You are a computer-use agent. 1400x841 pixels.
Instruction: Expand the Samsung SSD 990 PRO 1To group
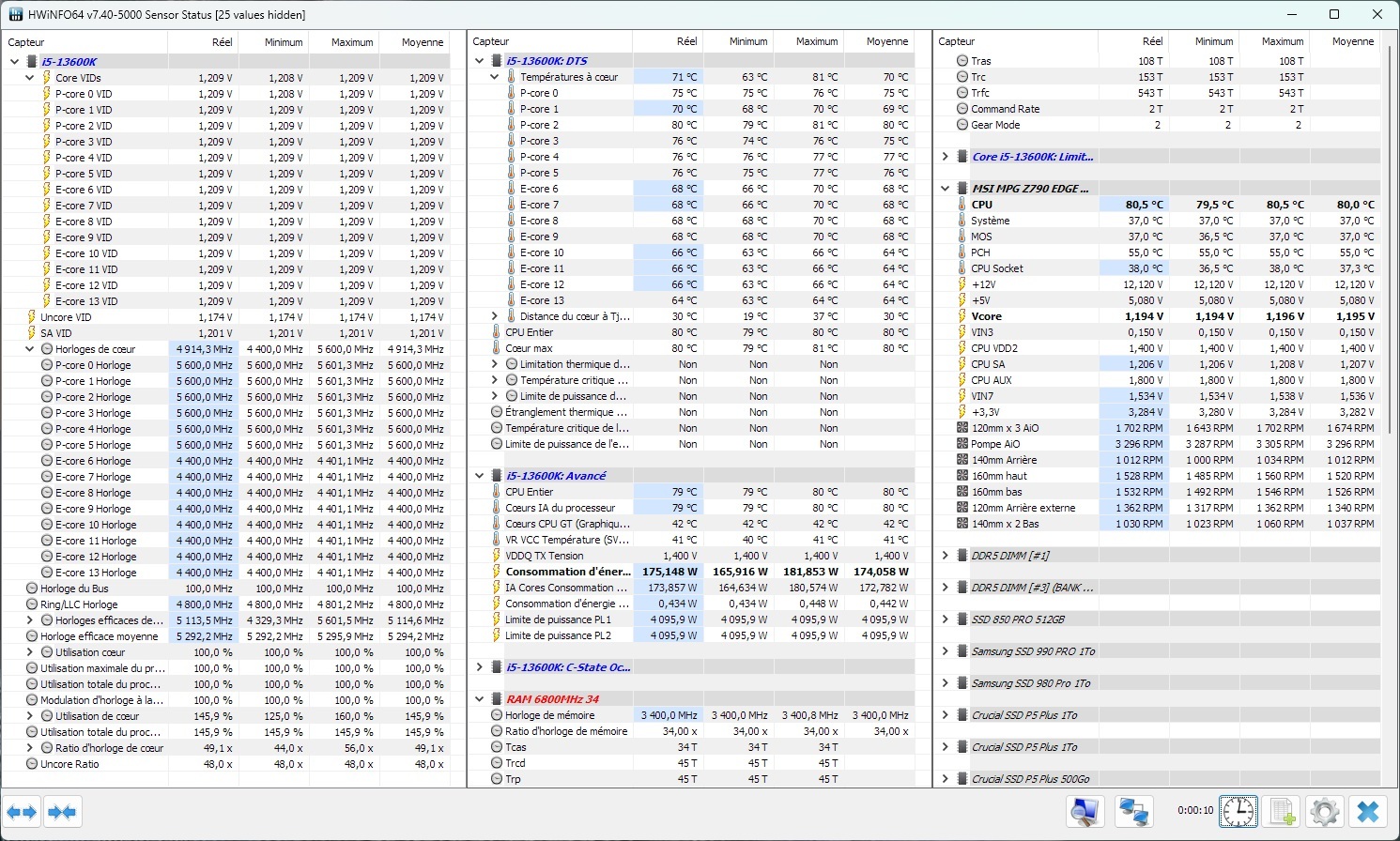coord(946,651)
